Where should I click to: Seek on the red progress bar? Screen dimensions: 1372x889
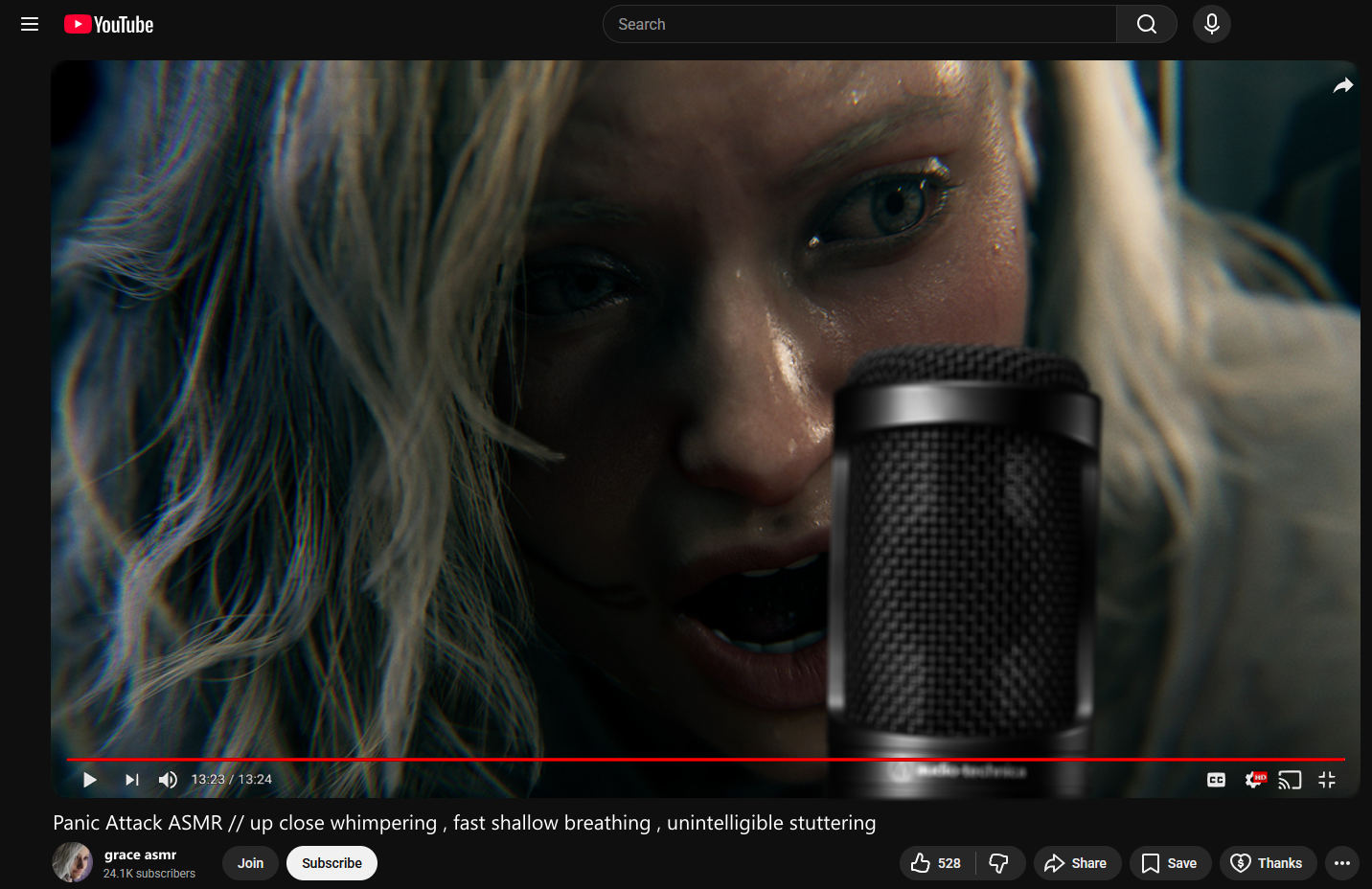pos(706,759)
